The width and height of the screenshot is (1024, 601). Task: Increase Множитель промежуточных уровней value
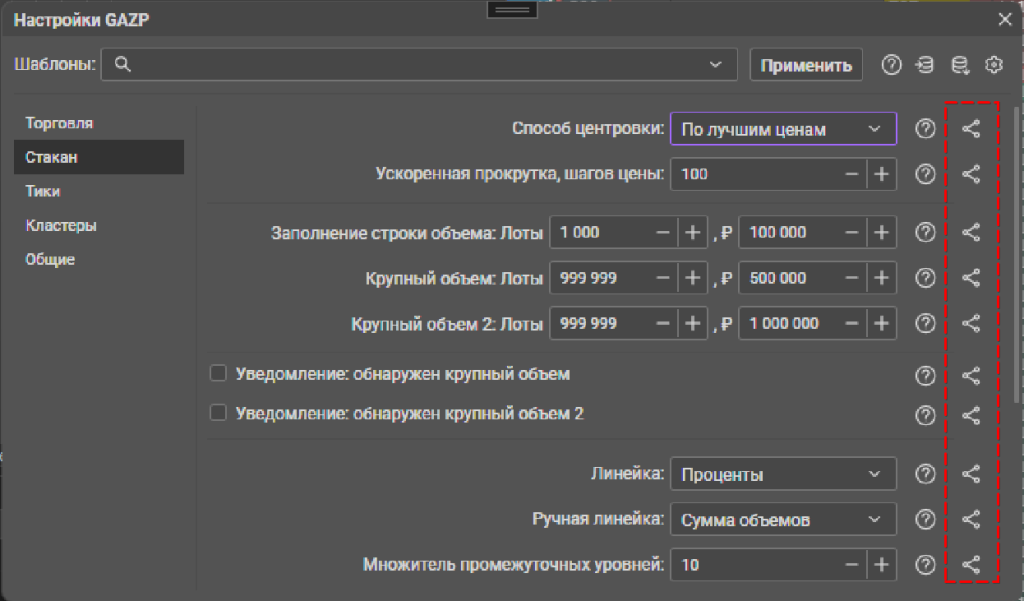tap(882, 564)
